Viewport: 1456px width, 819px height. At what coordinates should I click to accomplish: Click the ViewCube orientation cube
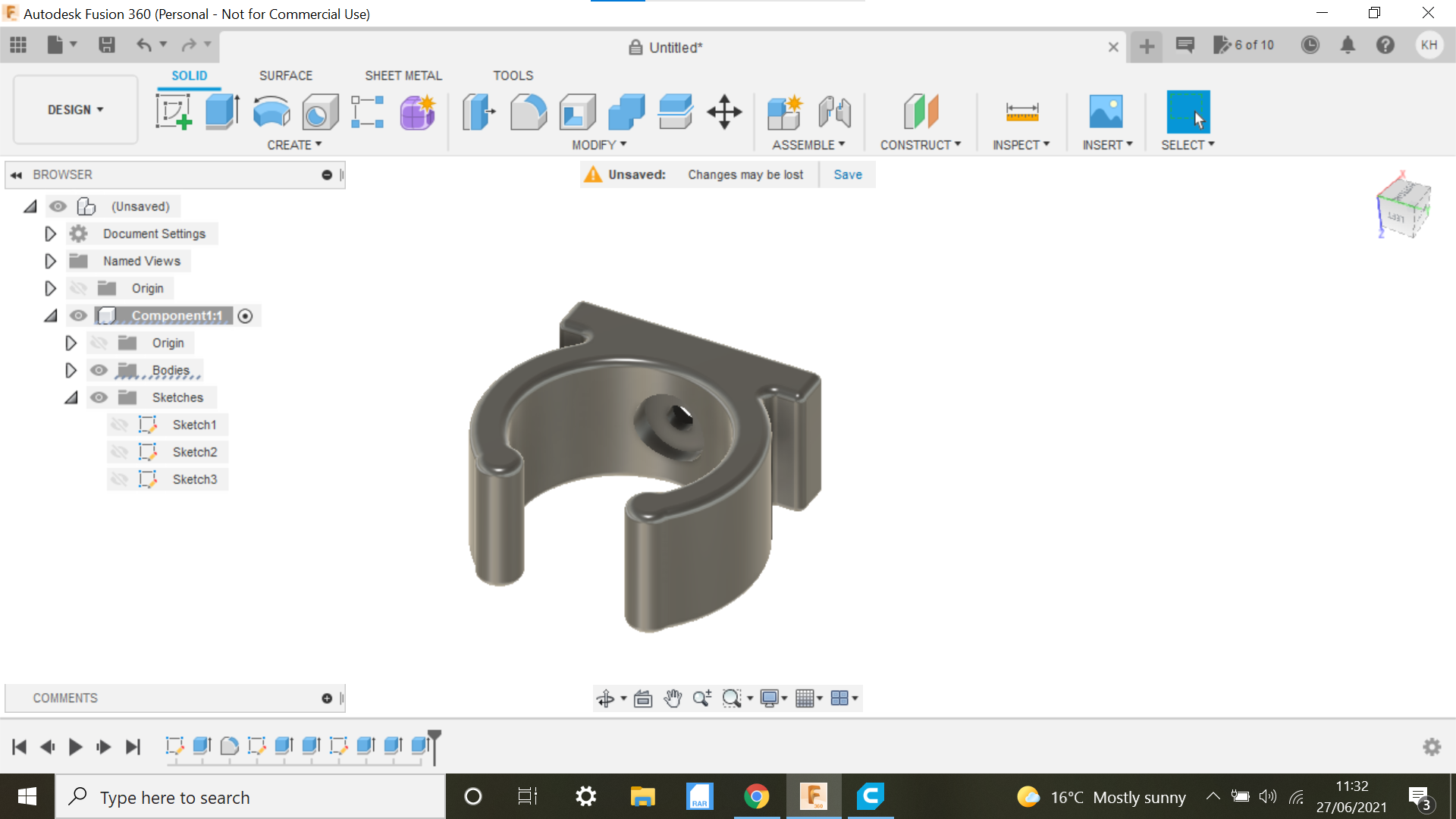pyautogui.click(x=1404, y=206)
